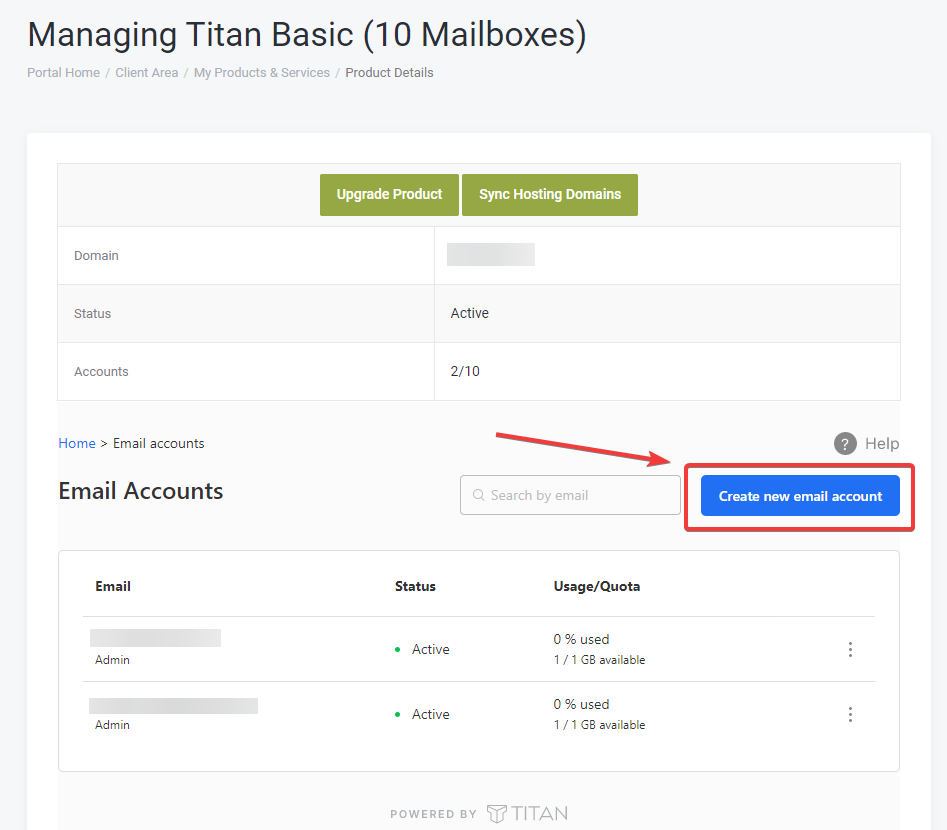The image size is (947, 830).
Task: Go to Portal Home breadcrumb
Action: click(63, 72)
